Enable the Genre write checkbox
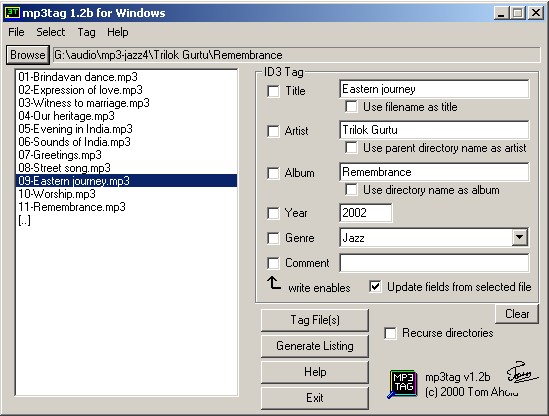The height and width of the screenshot is (416, 549). tap(273, 238)
